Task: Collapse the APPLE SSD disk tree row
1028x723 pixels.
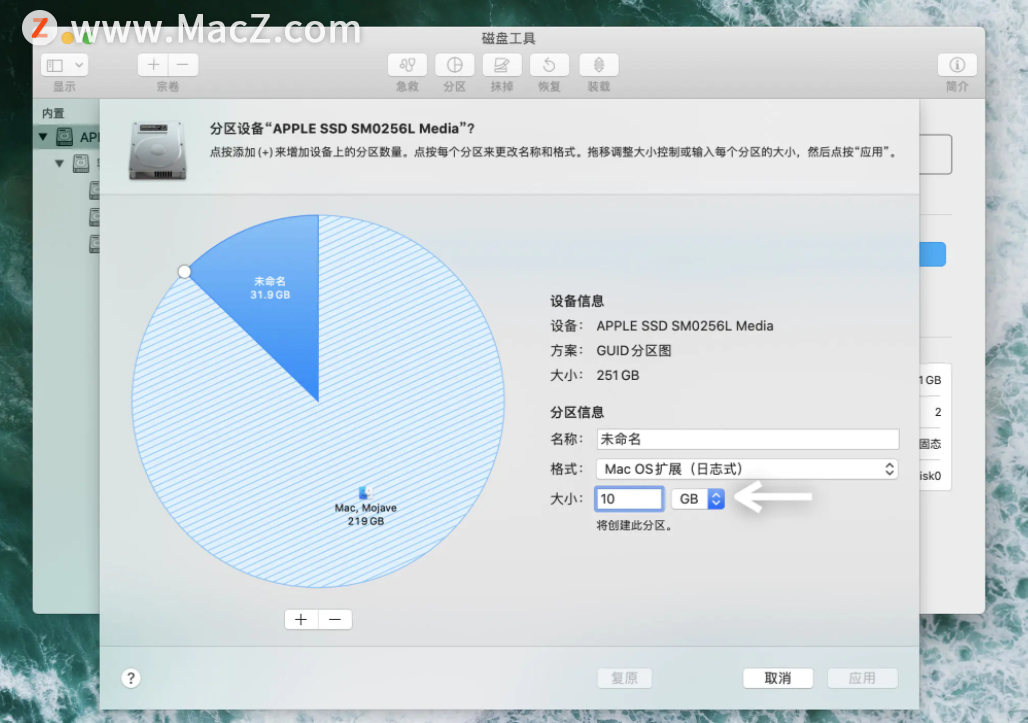Action: pos(43,137)
